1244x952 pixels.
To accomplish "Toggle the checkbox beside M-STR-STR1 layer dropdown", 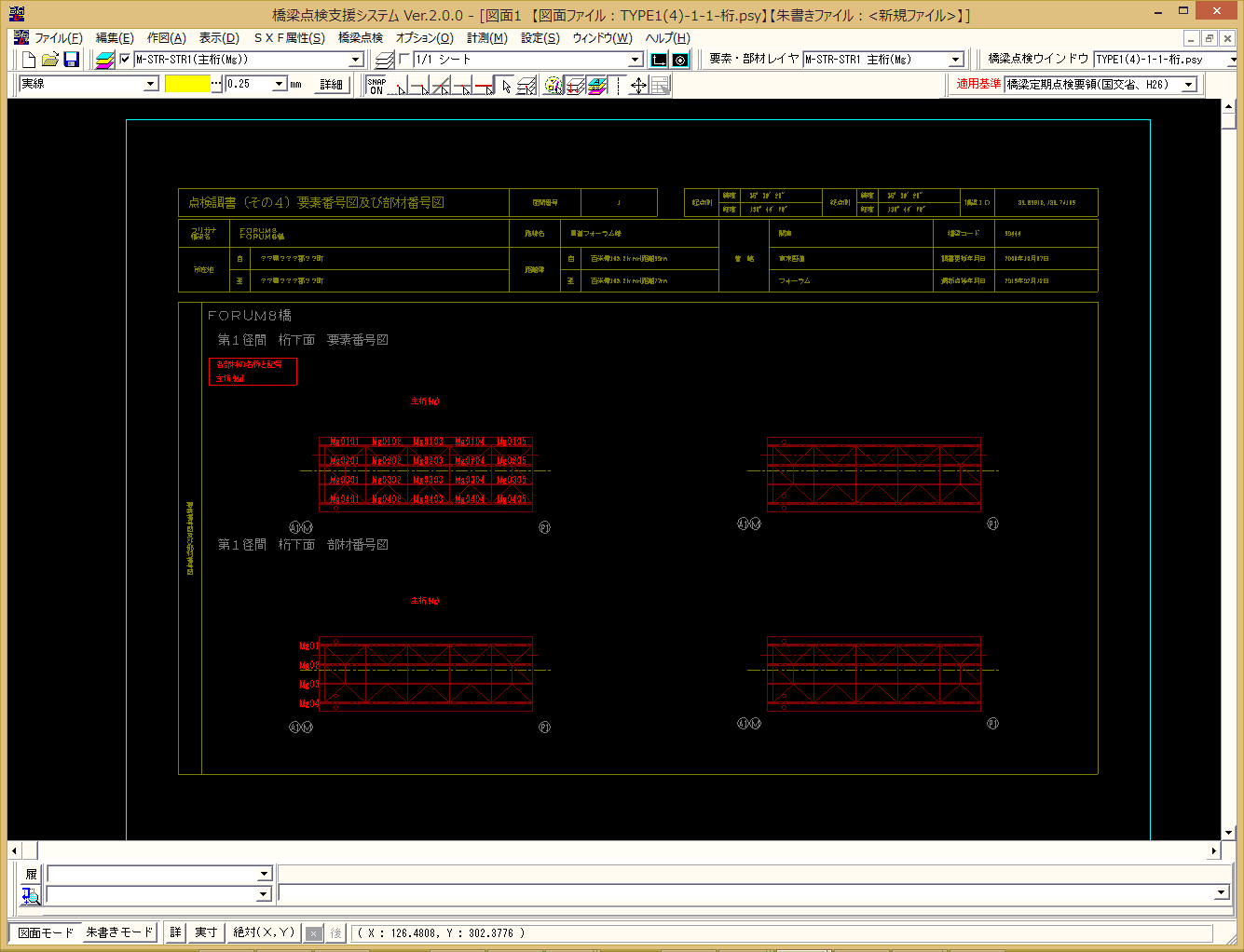I will click(125, 60).
